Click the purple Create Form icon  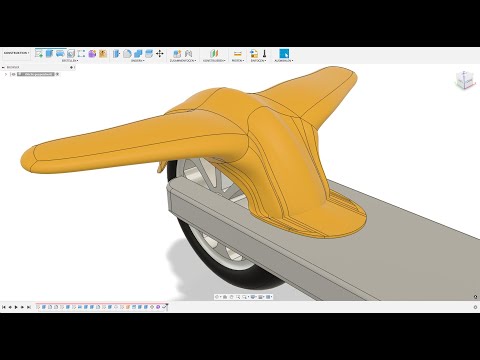(x=92, y=53)
